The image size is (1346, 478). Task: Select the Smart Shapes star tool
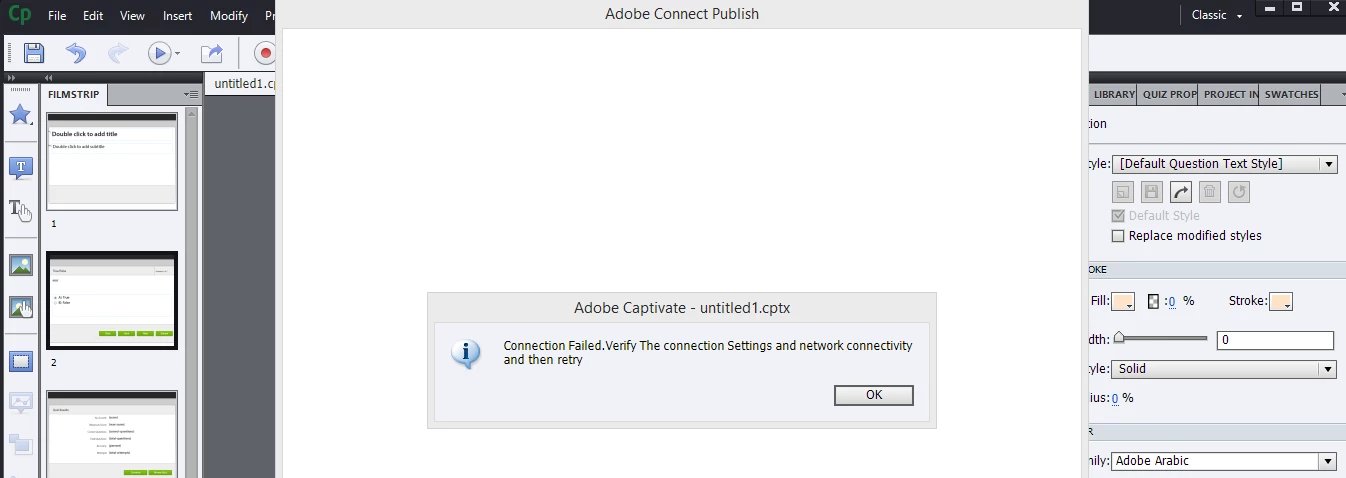tap(20, 113)
